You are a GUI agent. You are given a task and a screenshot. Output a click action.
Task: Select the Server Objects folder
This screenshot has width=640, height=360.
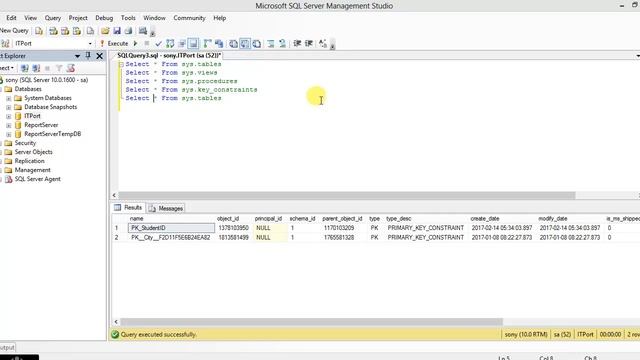[33, 152]
